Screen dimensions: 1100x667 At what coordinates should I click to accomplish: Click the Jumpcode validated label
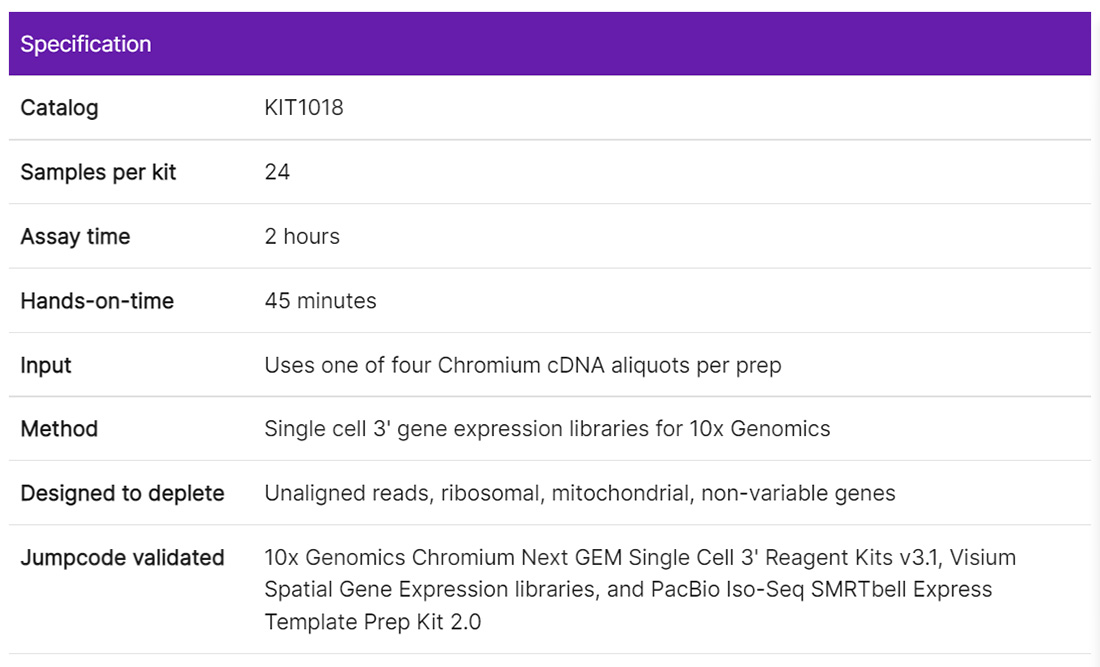tap(122, 558)
